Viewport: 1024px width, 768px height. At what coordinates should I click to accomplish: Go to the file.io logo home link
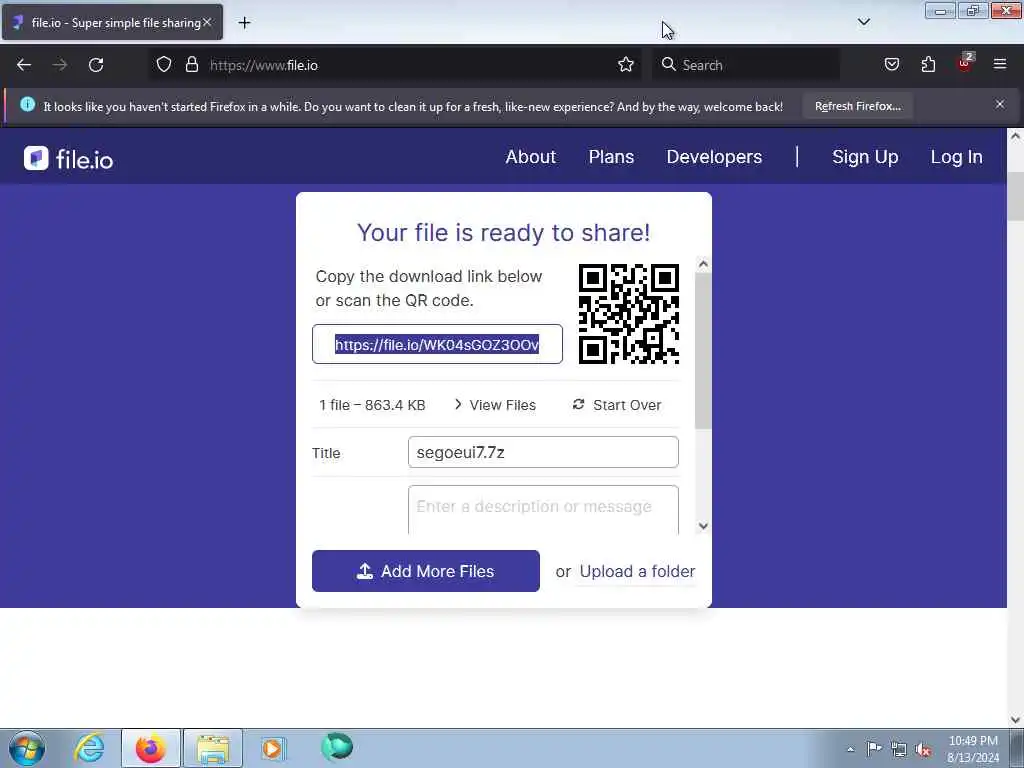pyautogui.click(x=69, y=159)
